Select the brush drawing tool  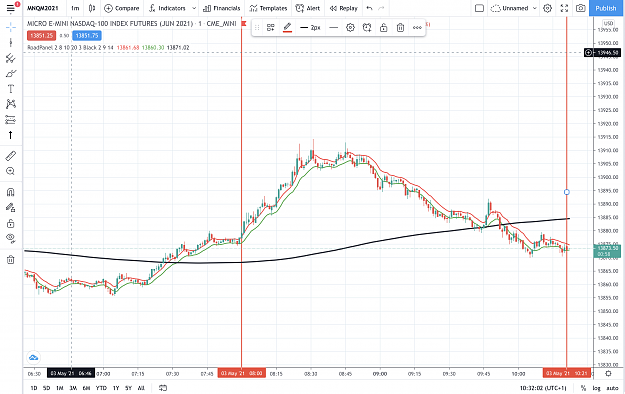pyautogui.click(x=11, y=73)
